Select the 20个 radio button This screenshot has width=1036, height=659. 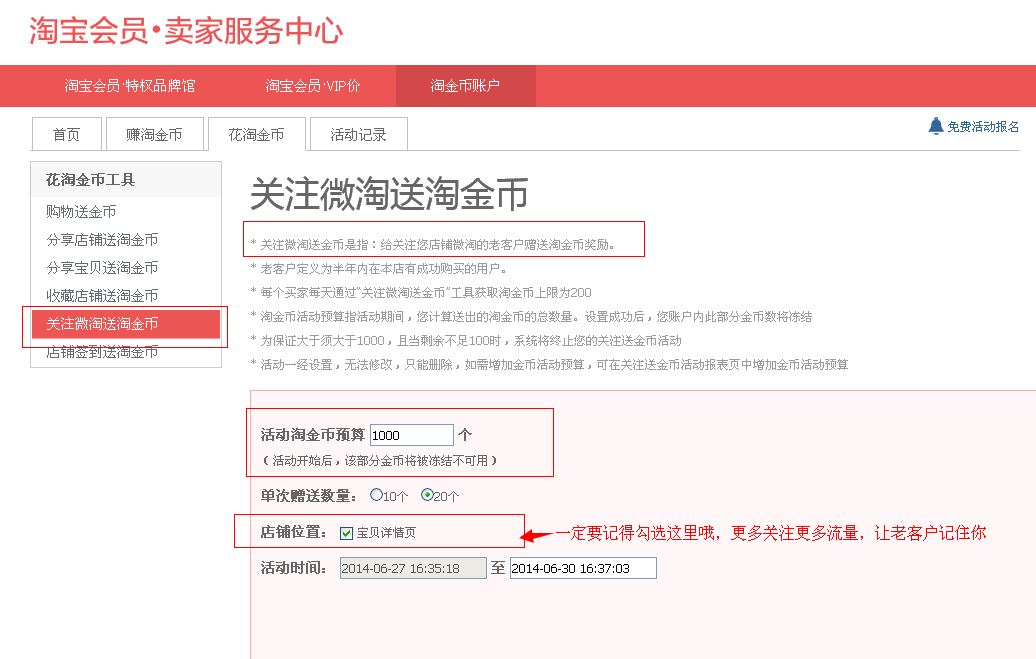427,494
